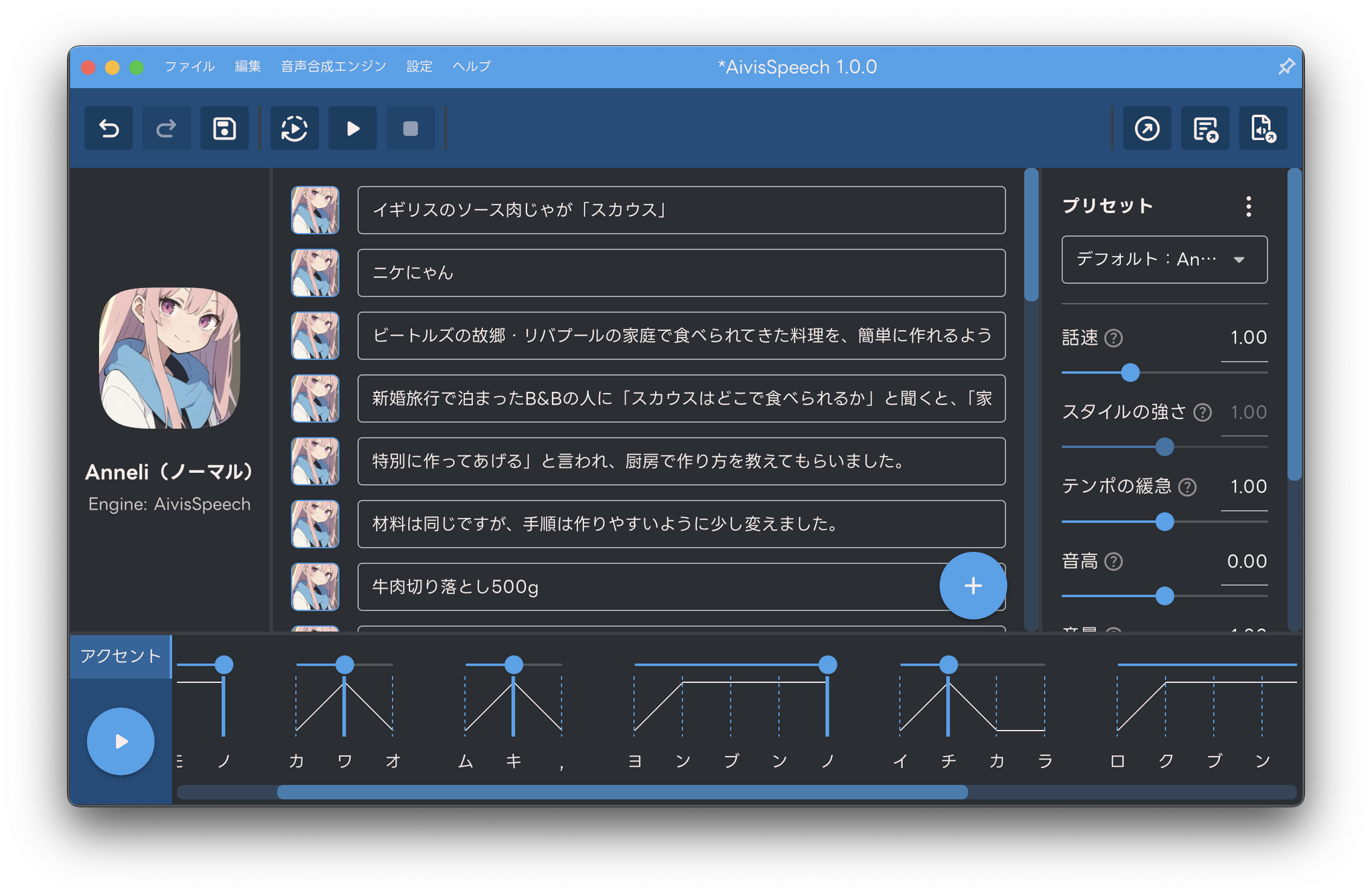This screenshot has height=896, width=1372.
Task: Click the export-all-audio list icon
Action: pos(1205,128)
